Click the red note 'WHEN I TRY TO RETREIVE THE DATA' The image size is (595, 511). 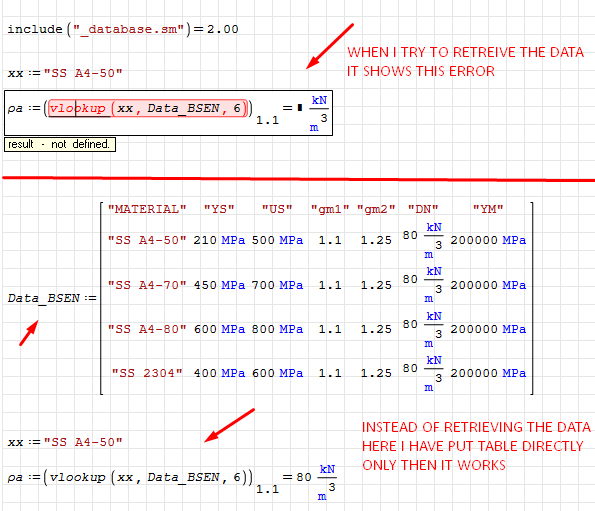tap(466, 52)
